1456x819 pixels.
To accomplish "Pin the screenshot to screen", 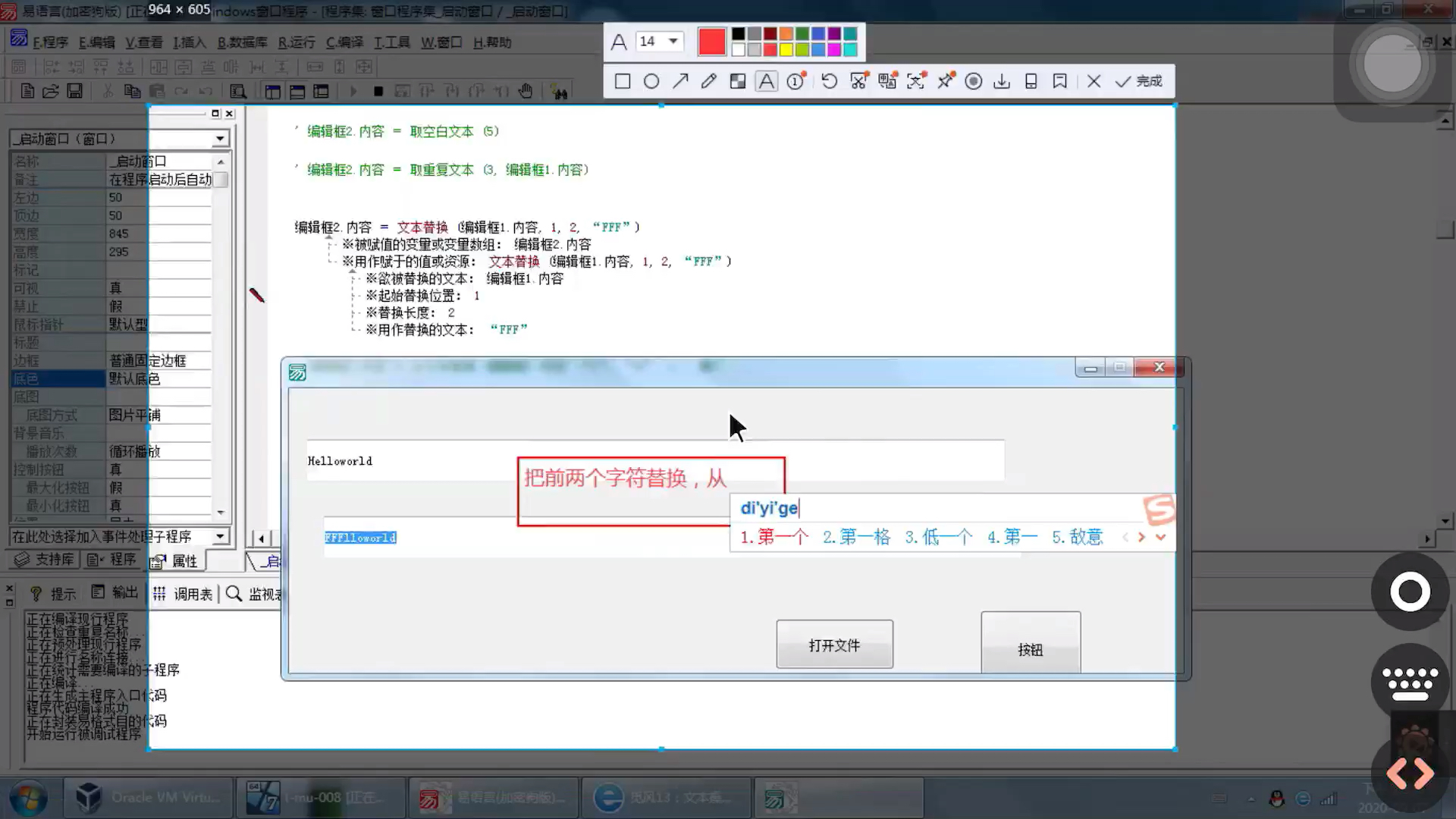I will pyautogui.click(x=945, y=81).
